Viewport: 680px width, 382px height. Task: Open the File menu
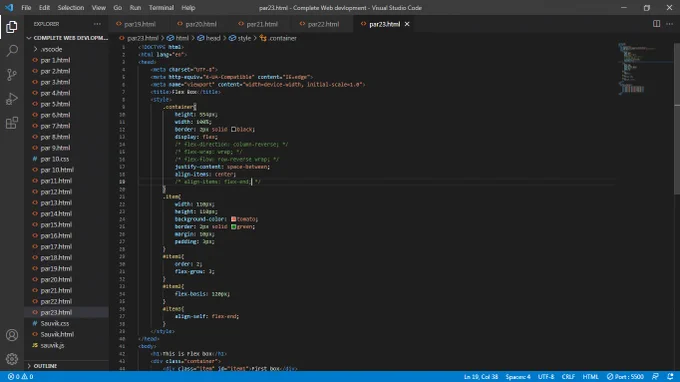pyautogui.click(x=26, y=8)
